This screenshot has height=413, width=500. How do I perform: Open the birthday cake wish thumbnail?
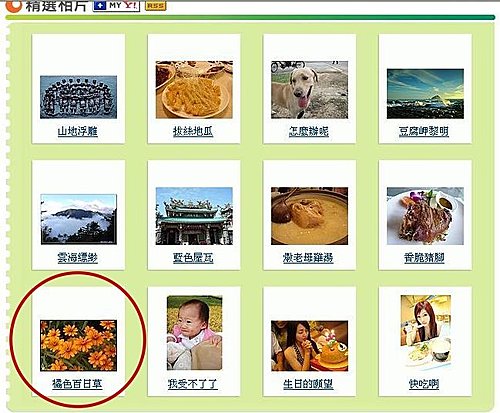309,346
